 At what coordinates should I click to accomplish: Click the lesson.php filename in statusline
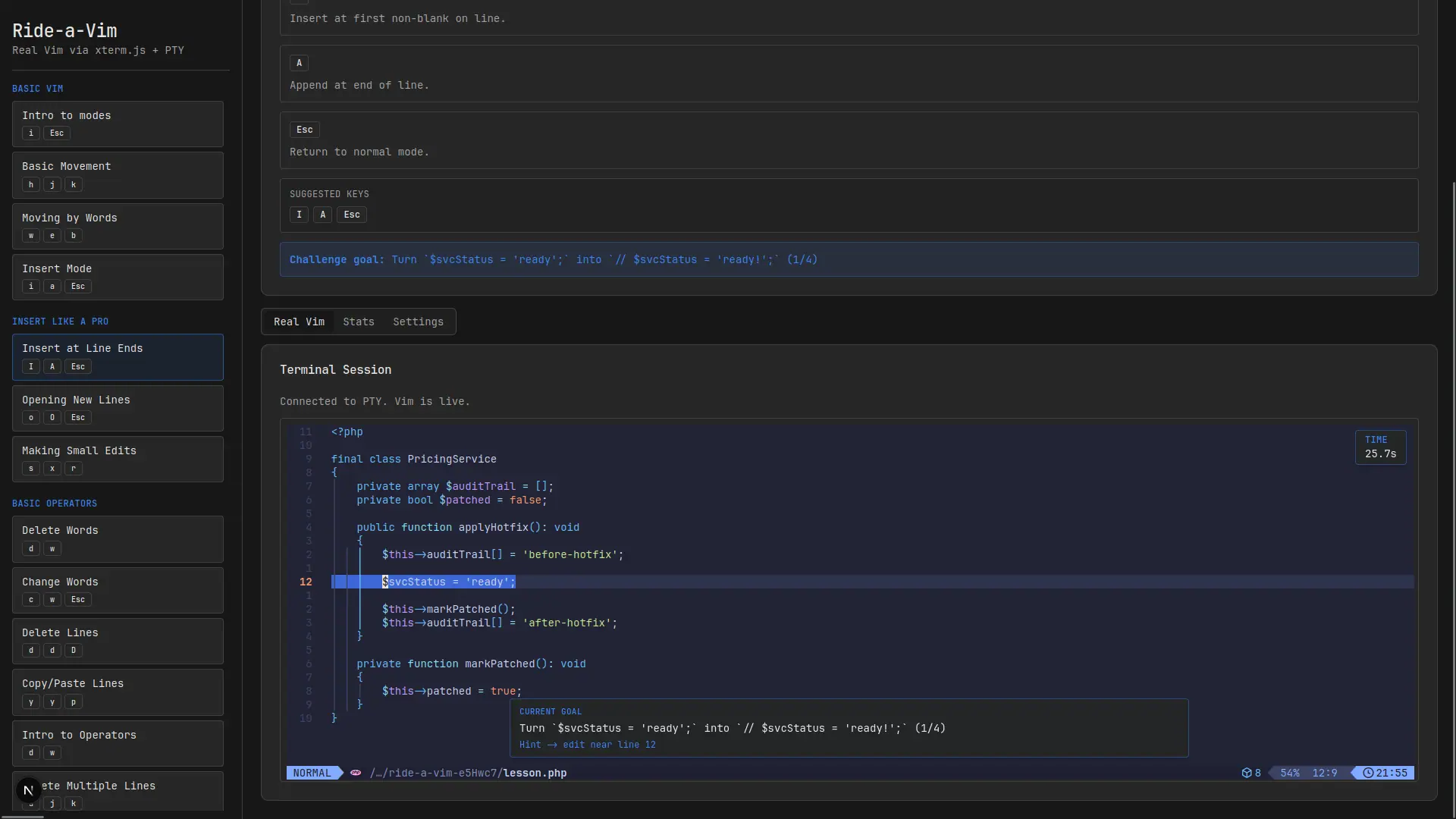coord(535,773)
